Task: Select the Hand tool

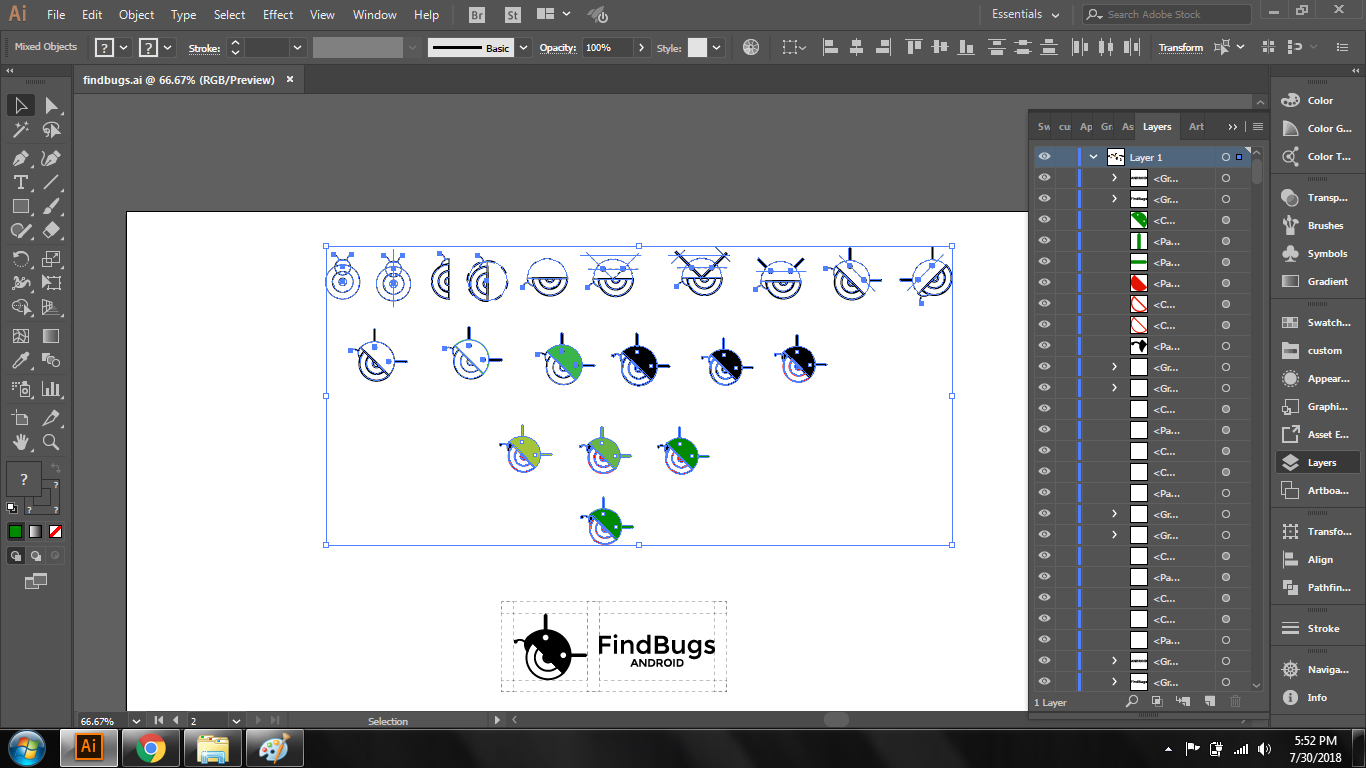Action: [x=20, y=442]
